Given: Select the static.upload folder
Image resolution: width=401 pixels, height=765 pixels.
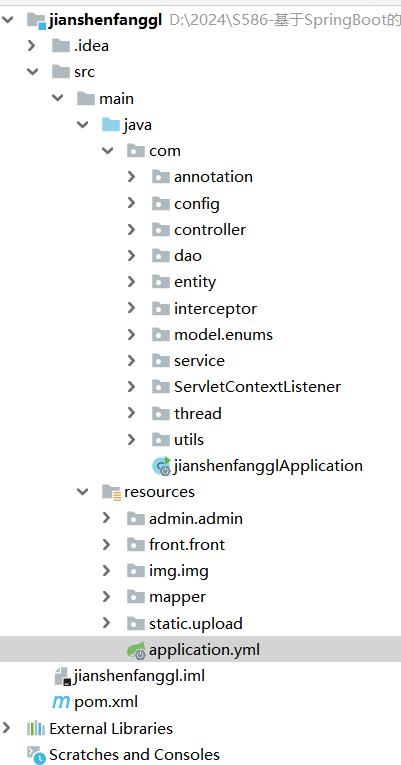Looking at the screenshot, I should 196,624.
